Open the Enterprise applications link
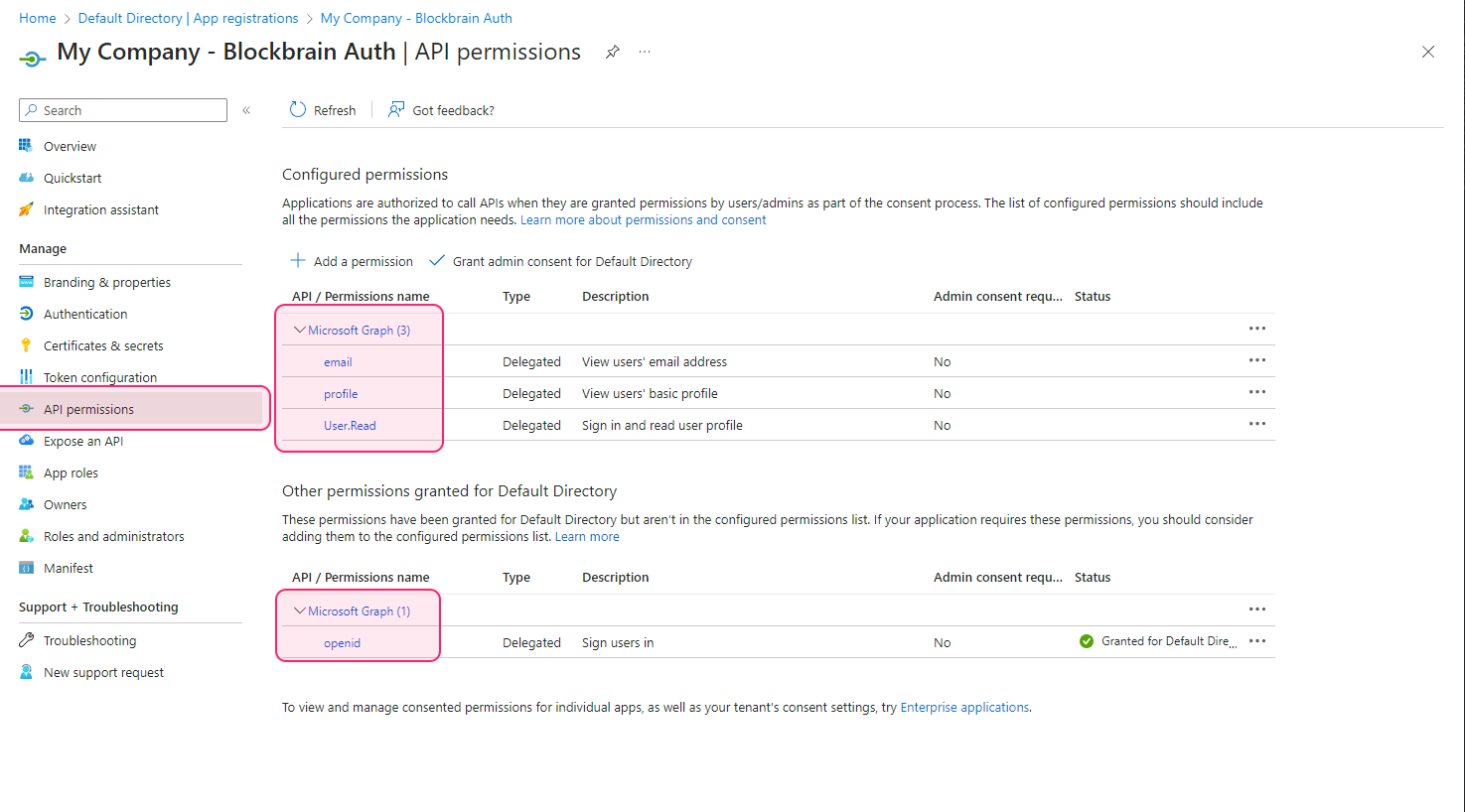Image resolution: width=1465 pixels, height=812 pixels. (964, 708)
